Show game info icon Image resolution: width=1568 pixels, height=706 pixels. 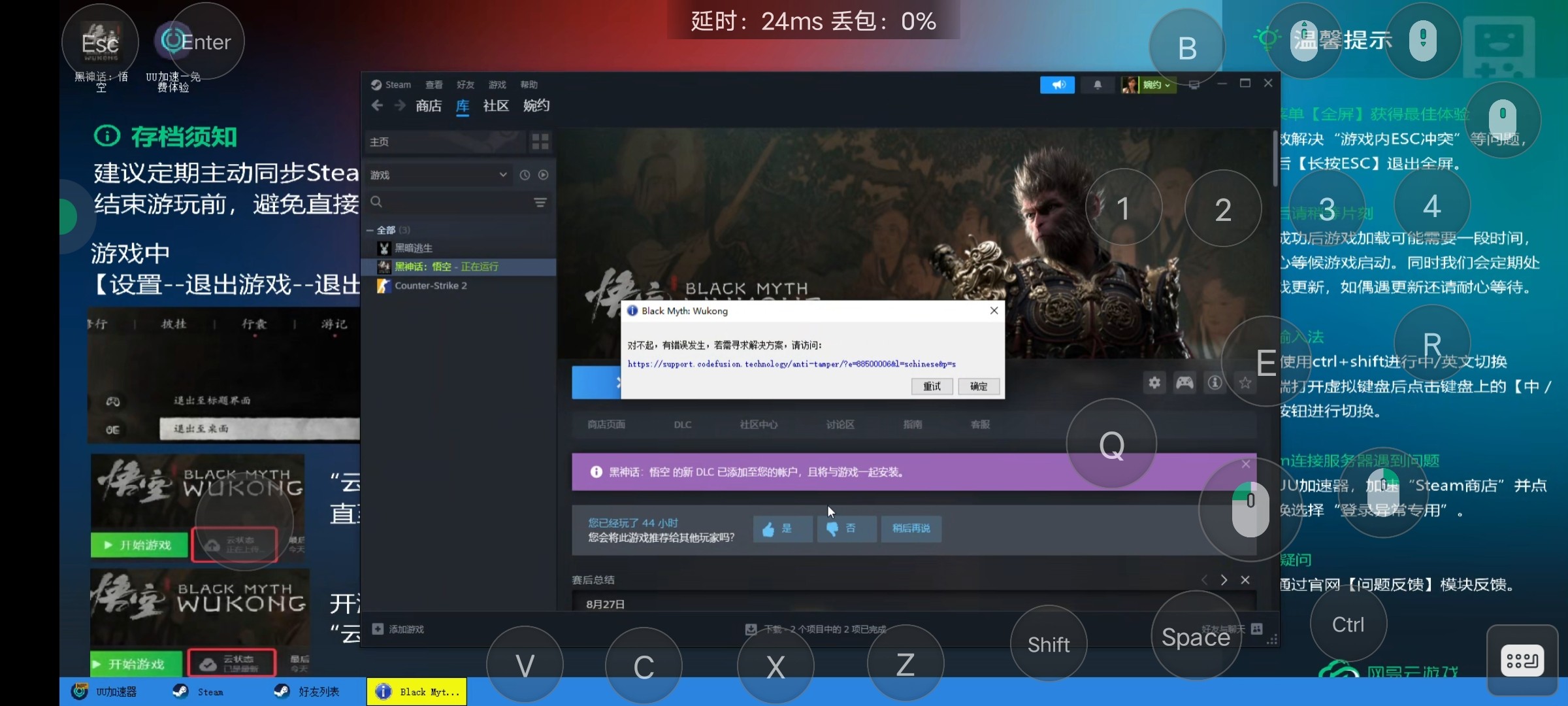click(x=1215, y=383)
